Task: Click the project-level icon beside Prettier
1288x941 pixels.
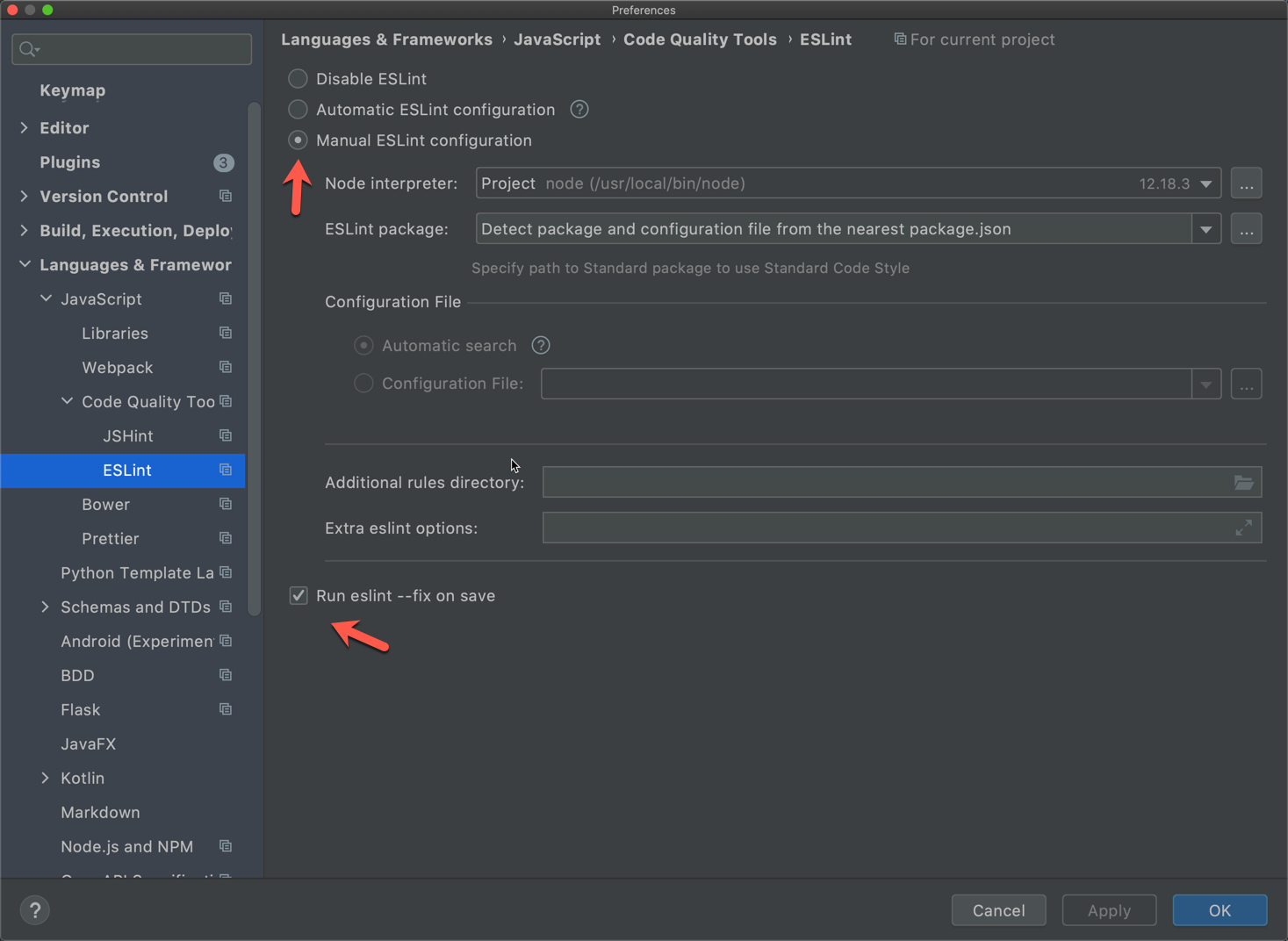Action: (226, 539)
